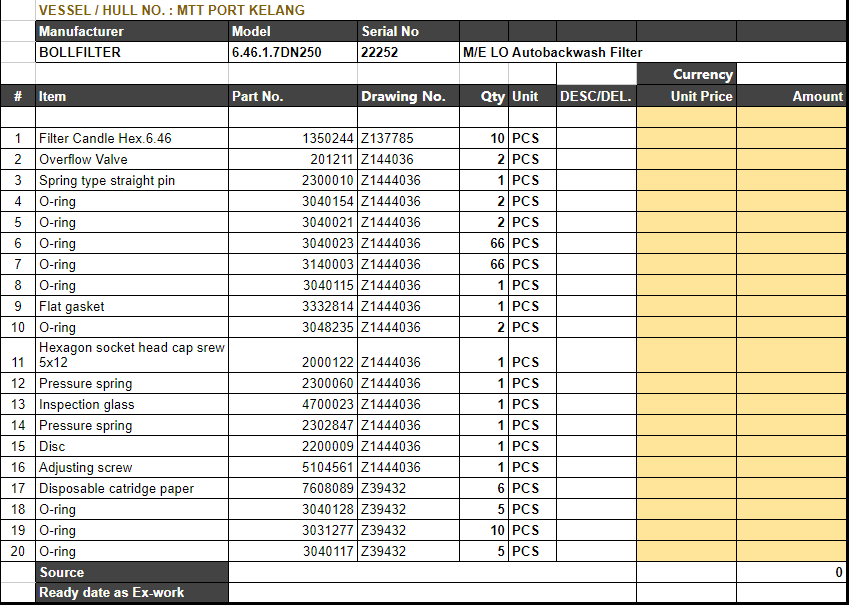Select the Unit Price column header
Screen dimensions: 850x606
(686, 96)
